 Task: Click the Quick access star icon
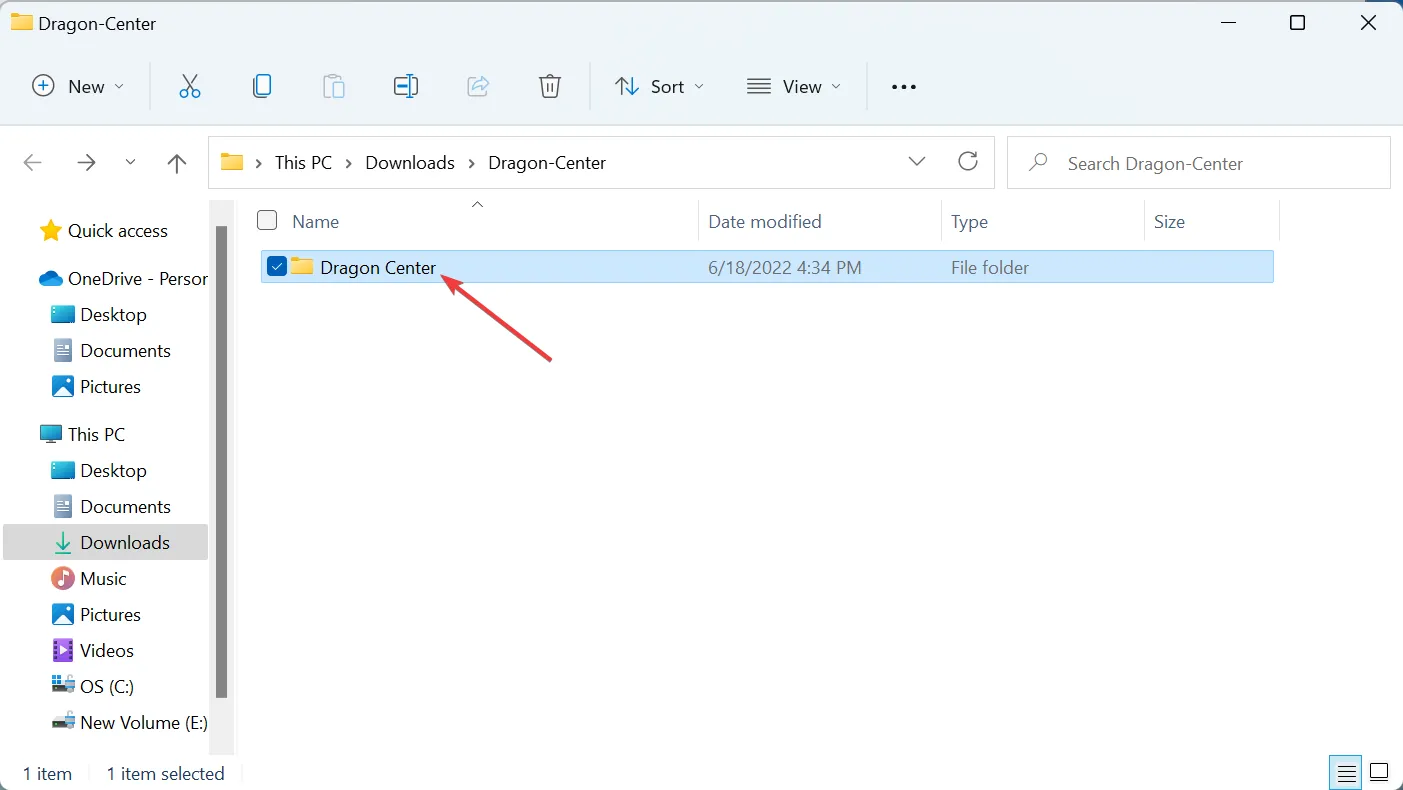(x=50, y=231)
